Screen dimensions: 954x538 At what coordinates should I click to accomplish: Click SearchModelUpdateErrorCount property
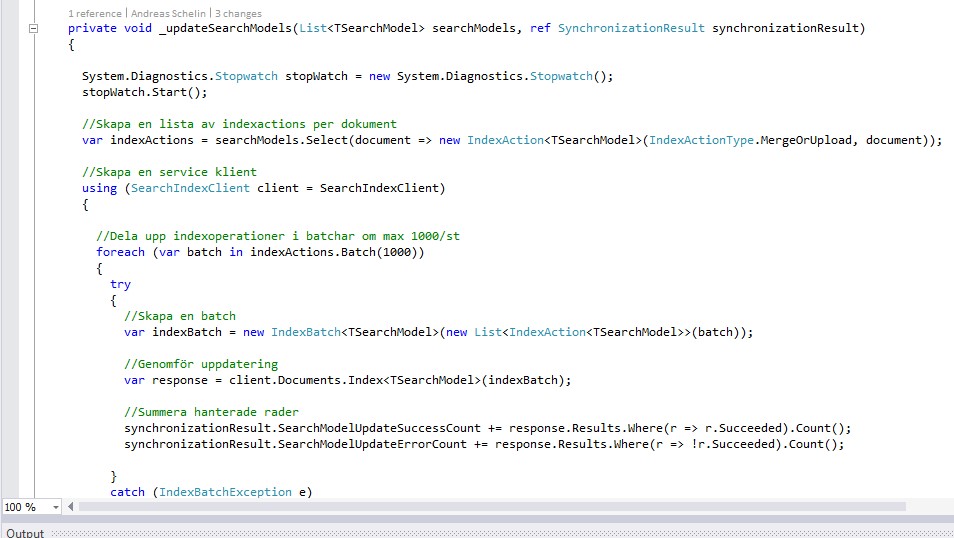pyautogui.click(x=372, y=444)
